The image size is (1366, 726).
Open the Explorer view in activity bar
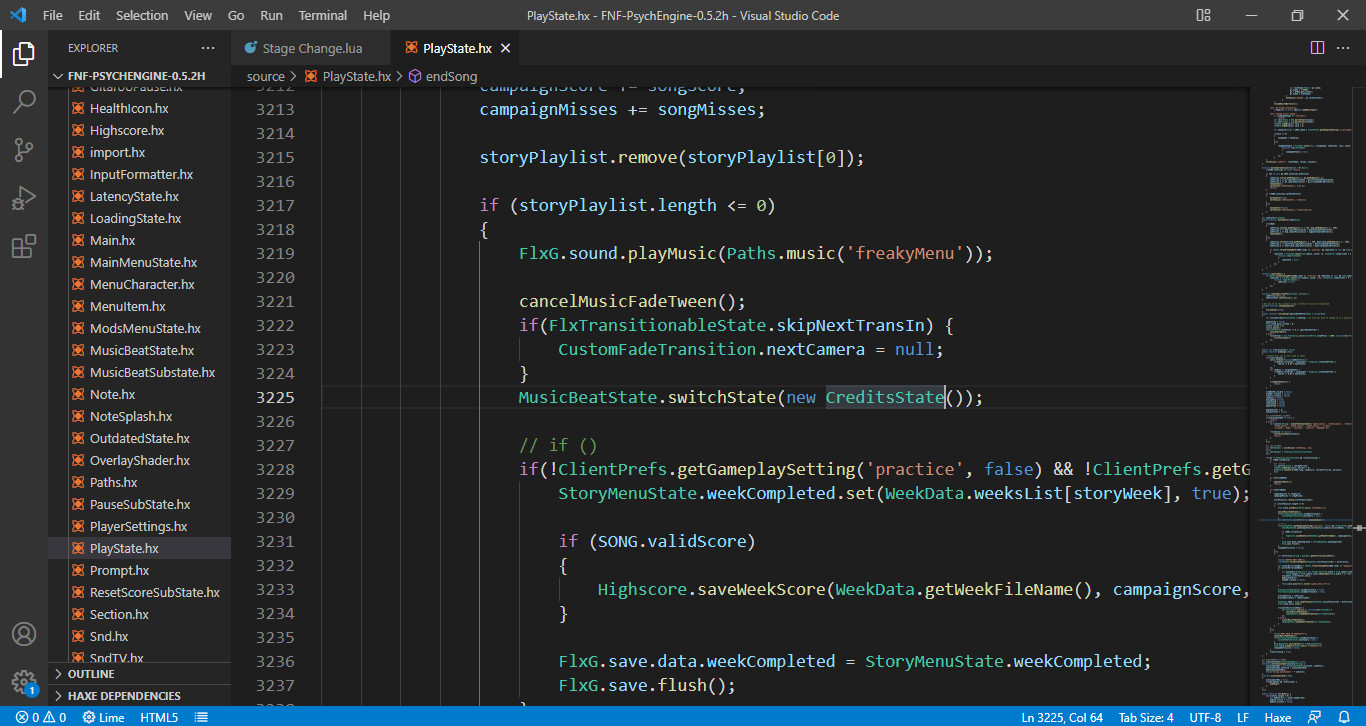coord(24,54)
